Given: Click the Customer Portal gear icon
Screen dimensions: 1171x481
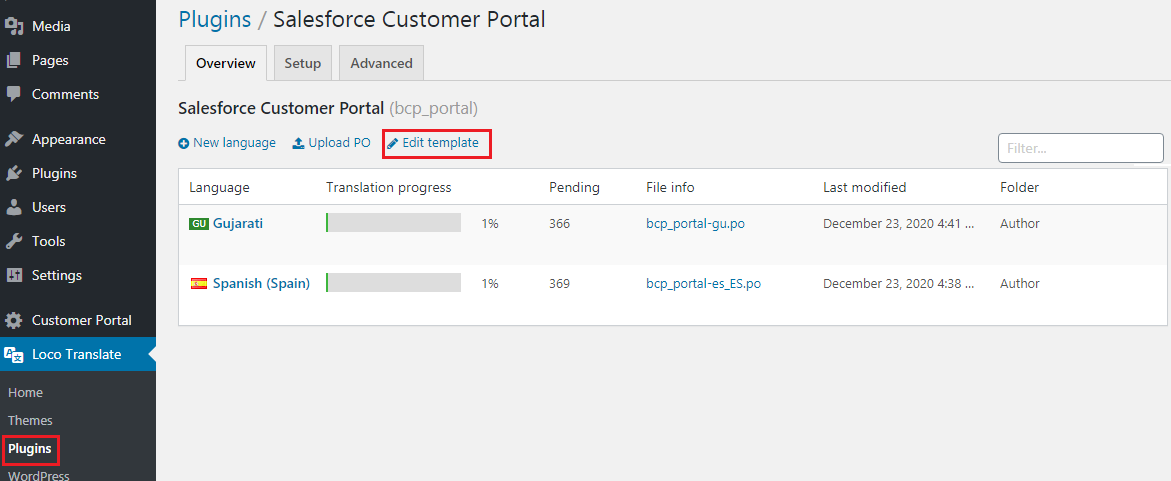Looking at the screenshot, I should pos(14,321).
